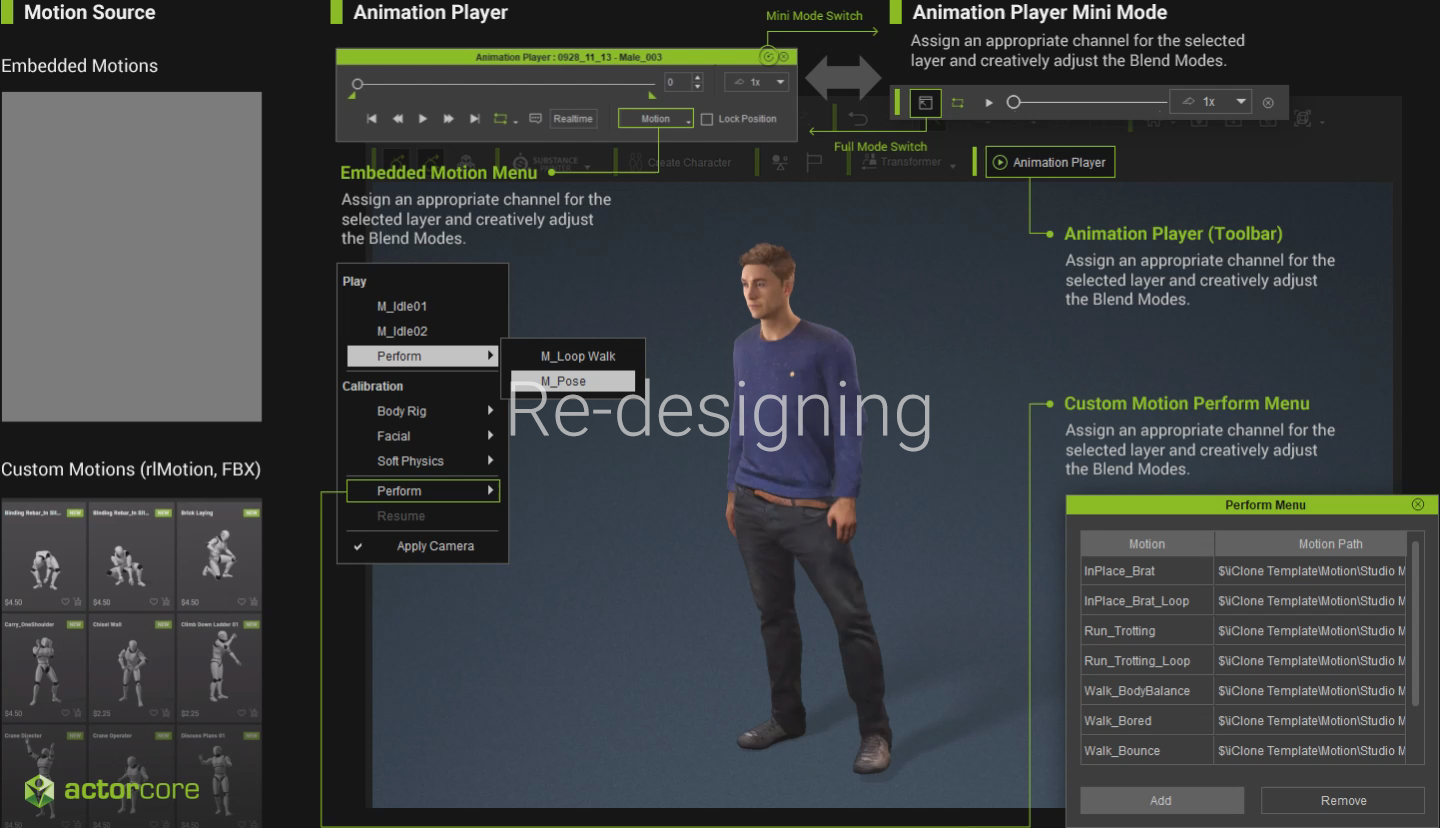Click the speech bubble icon beside Realtime
This screenshot has width=1440, height=828.
pyautogui.click(x=535, y=119)
